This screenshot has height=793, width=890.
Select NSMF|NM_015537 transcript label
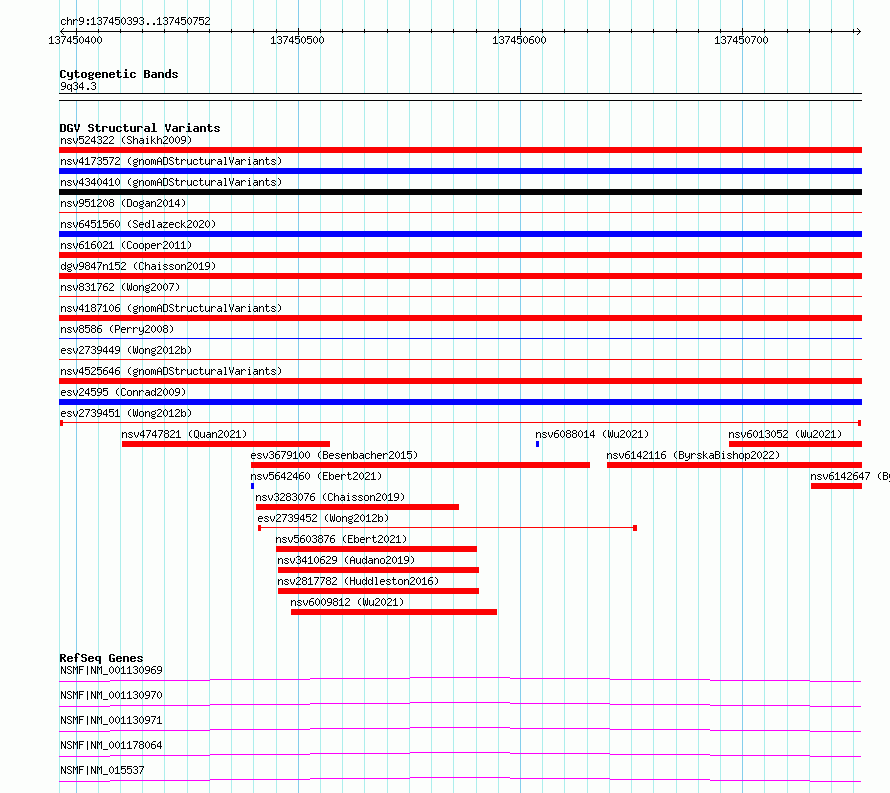tap(102, 770)
